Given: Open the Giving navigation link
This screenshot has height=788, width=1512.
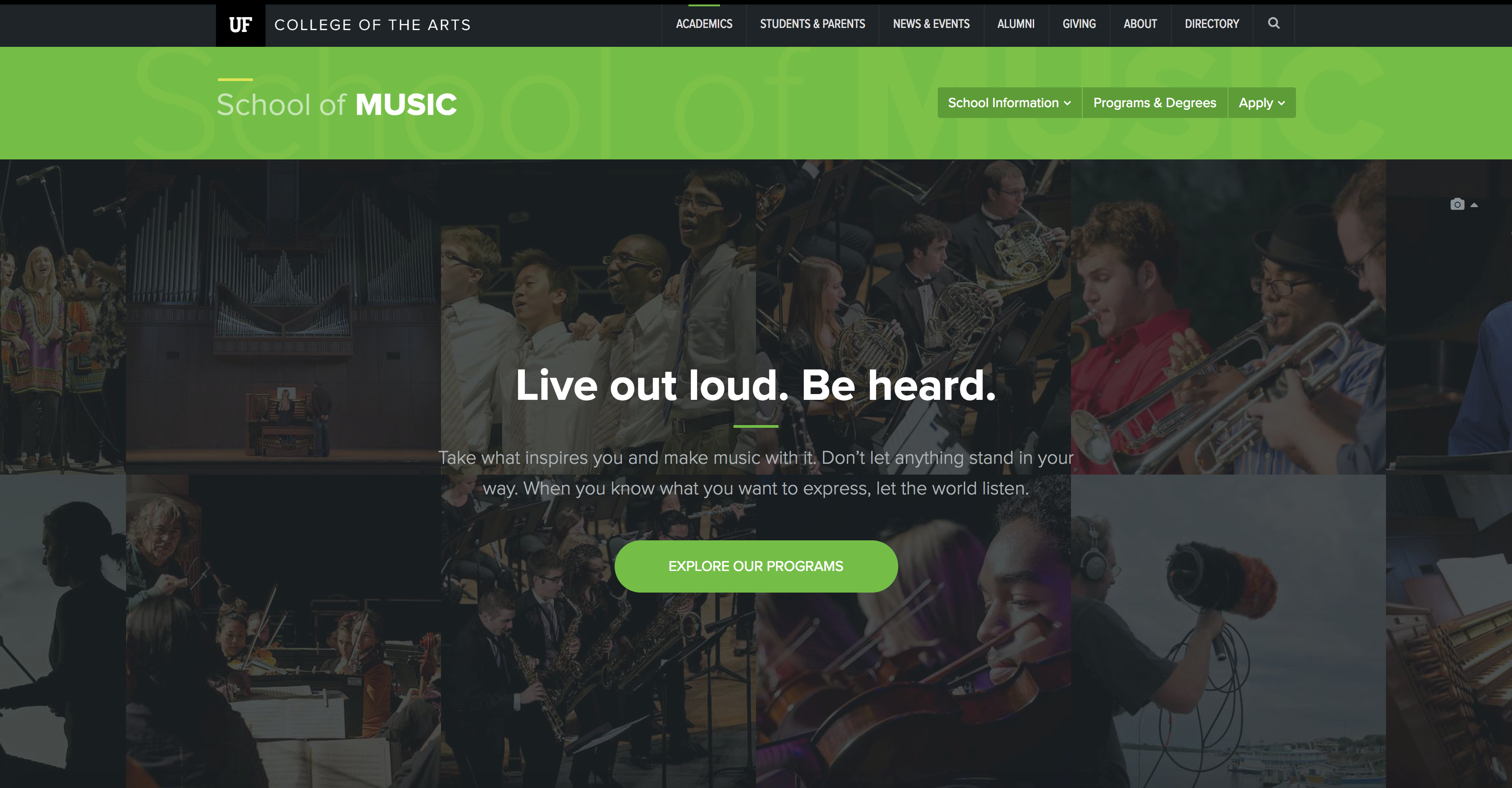Looking at the screenshot, I should point(1079,24).
